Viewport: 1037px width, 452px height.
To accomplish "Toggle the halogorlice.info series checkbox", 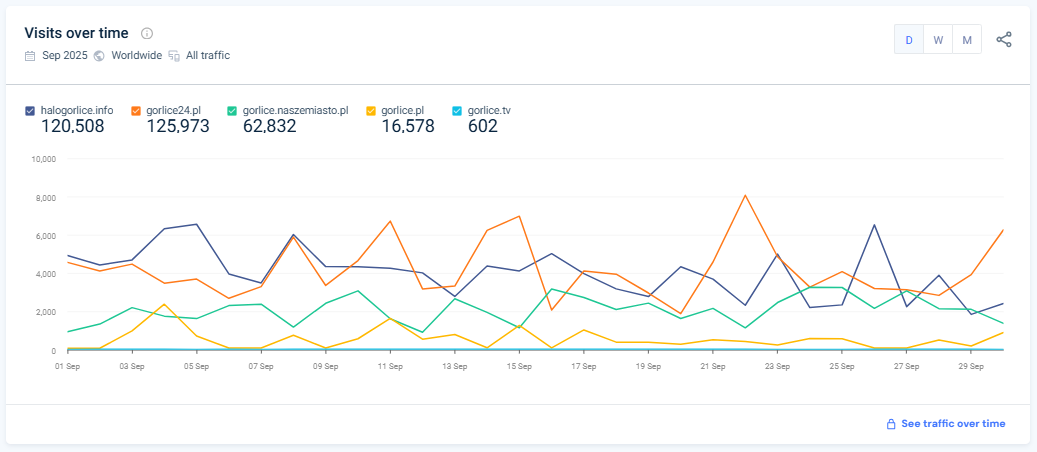I will (x=30, y=110).
